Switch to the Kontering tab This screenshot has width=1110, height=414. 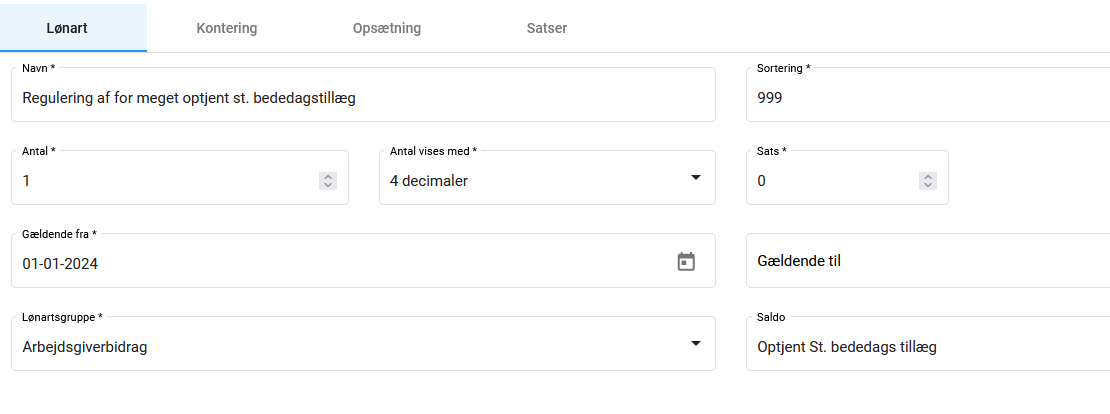click(227, 28)
